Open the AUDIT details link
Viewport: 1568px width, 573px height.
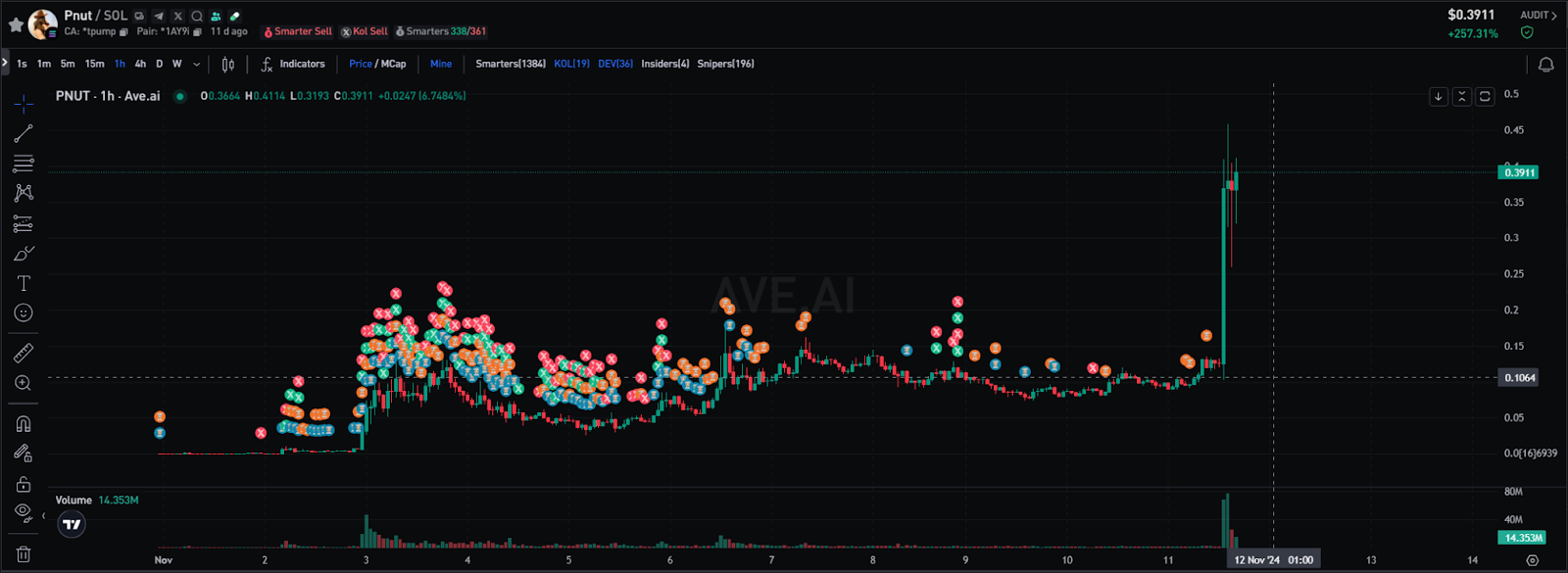pos(1538,16)
